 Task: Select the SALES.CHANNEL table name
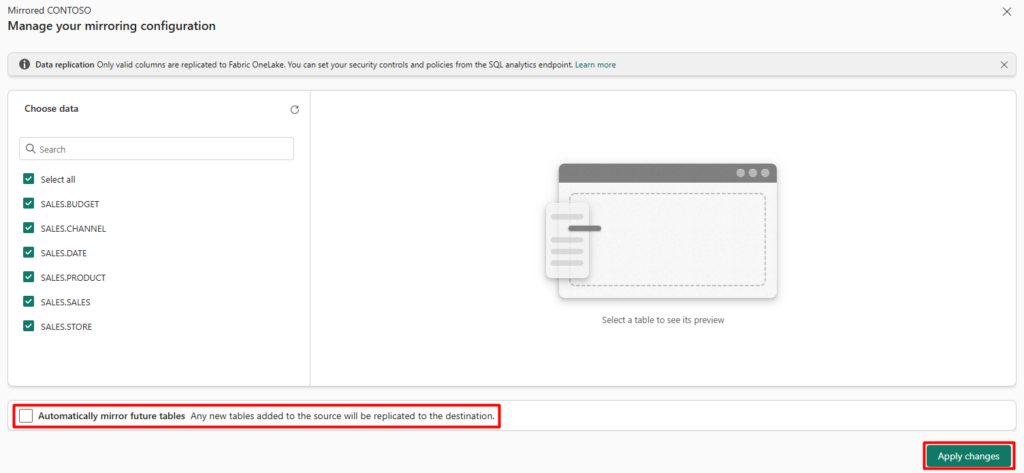pyautogui.click(x=73, y=229)
